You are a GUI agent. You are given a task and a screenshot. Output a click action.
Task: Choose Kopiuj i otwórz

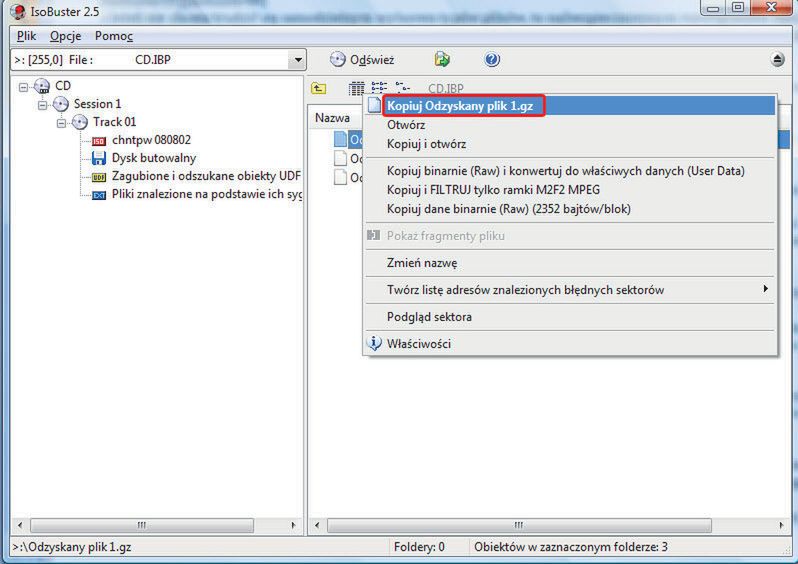click(x=569, y=144)
